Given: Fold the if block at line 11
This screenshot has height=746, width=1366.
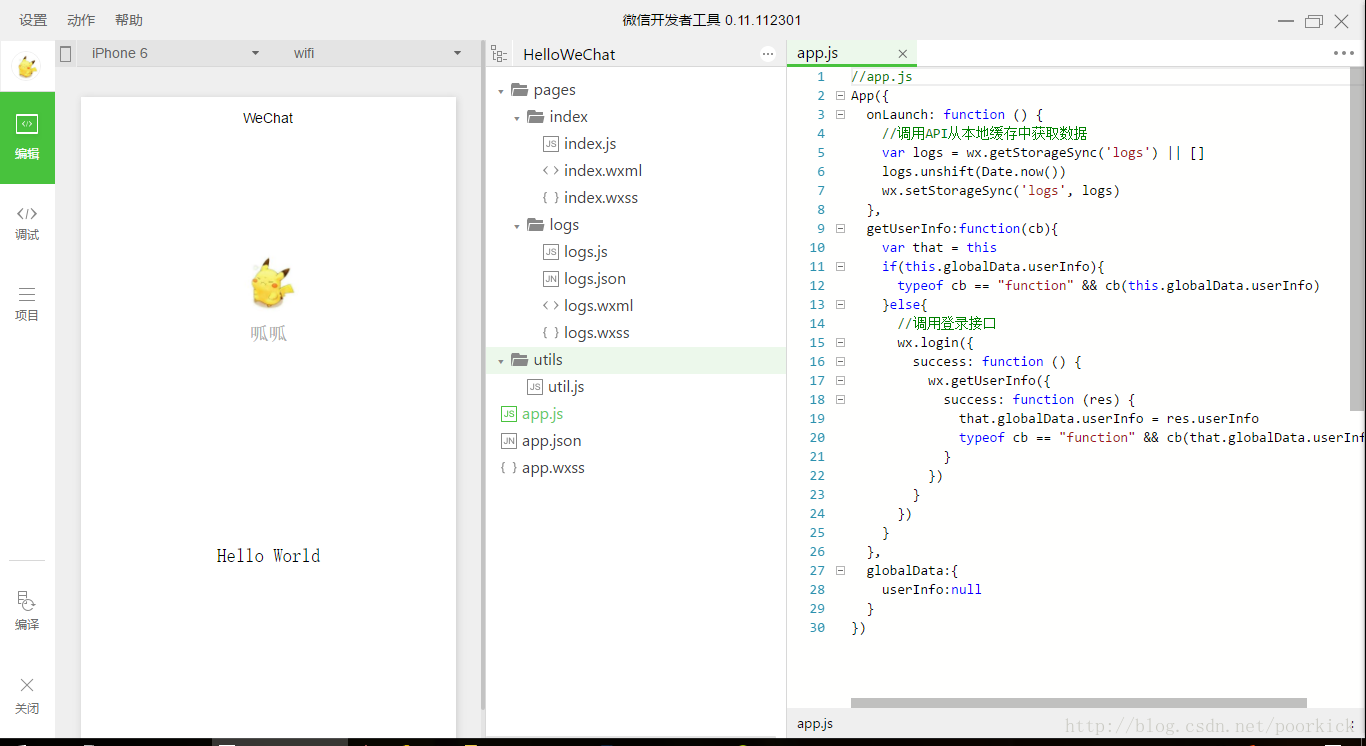Looking at the screenshot, I should click(840, 267).
